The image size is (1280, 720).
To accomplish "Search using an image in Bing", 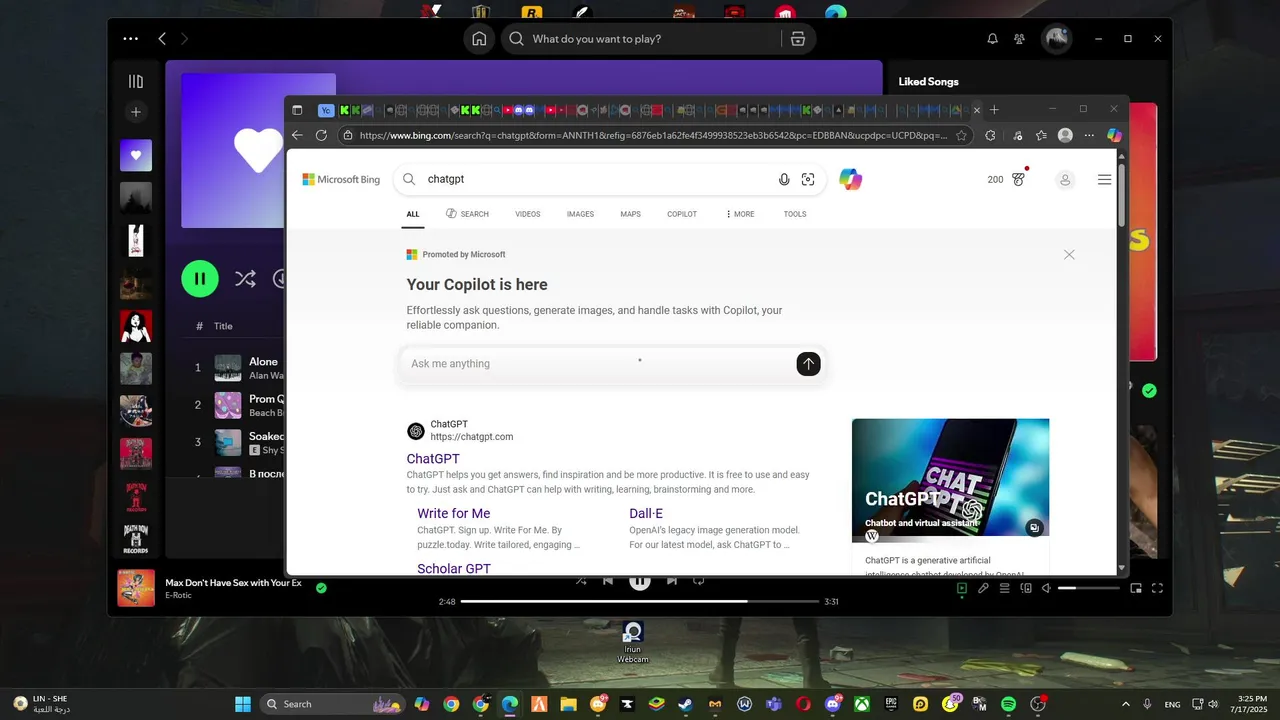I will (808, 180).
